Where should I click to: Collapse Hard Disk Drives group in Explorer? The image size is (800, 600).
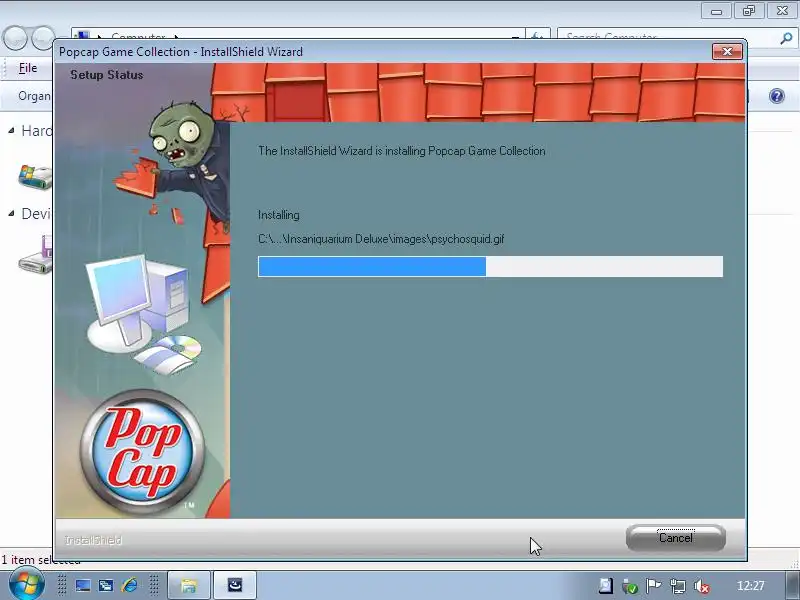point(11,131)
